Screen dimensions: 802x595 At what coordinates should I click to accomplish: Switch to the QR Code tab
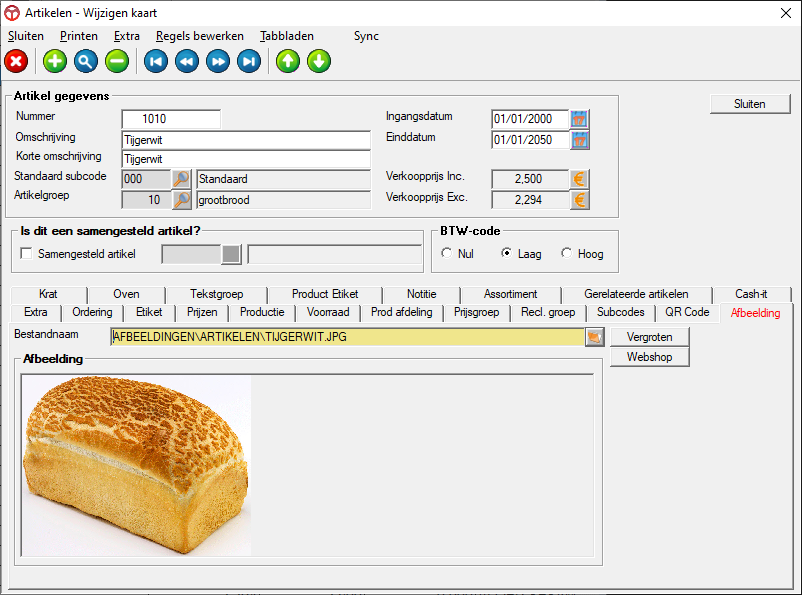click(687, 312)
